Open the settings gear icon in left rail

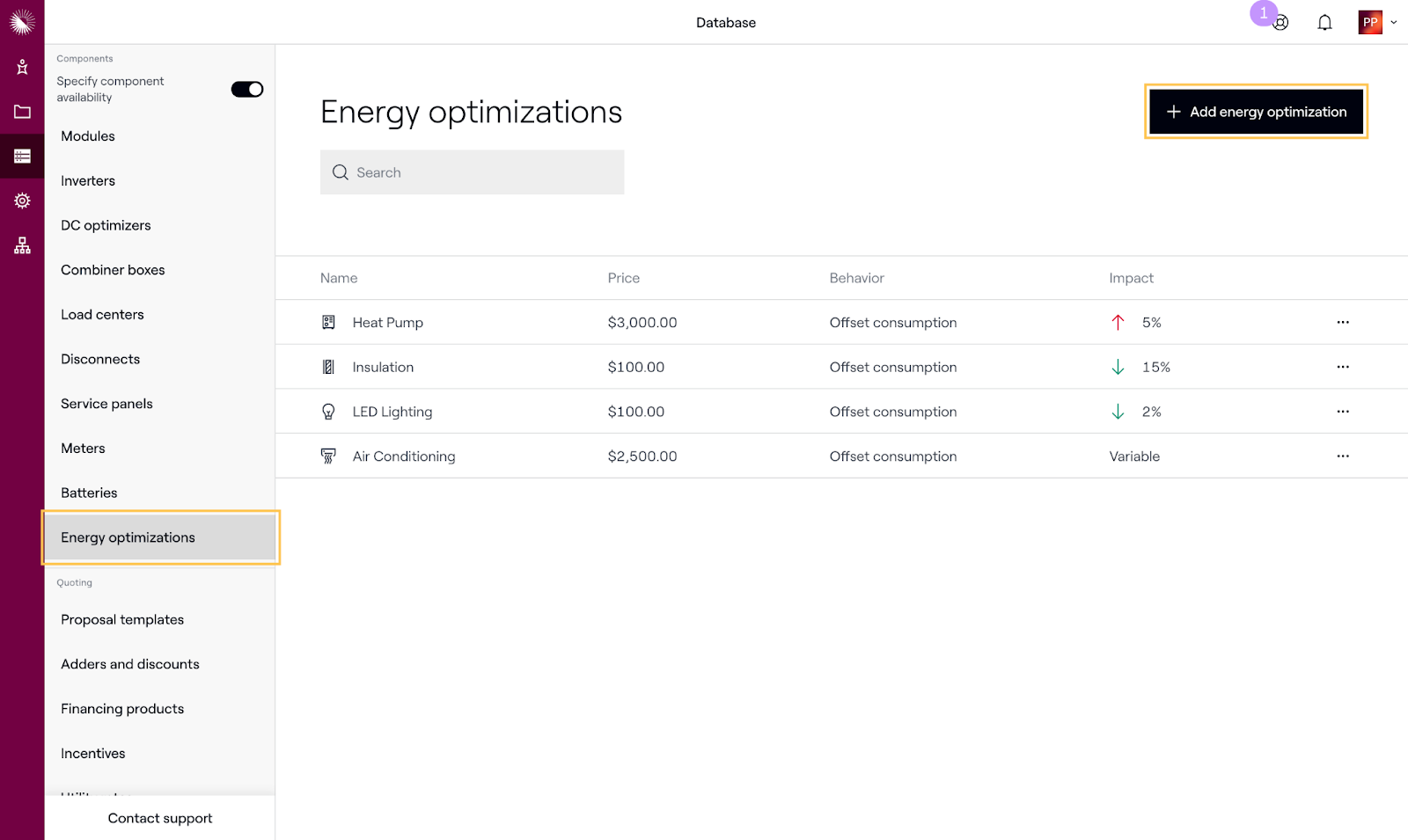(22, 201)
